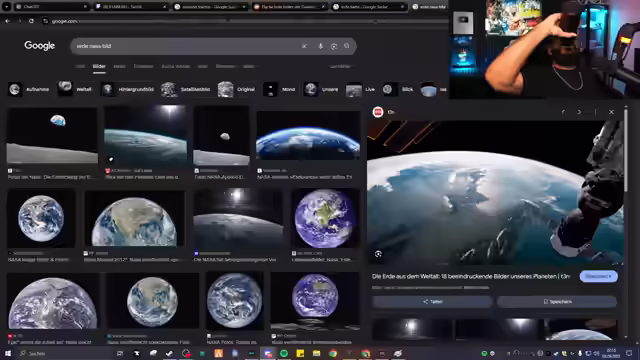
Task: Open thumbnail of small Earth above moon
Action: click(221, 136)
